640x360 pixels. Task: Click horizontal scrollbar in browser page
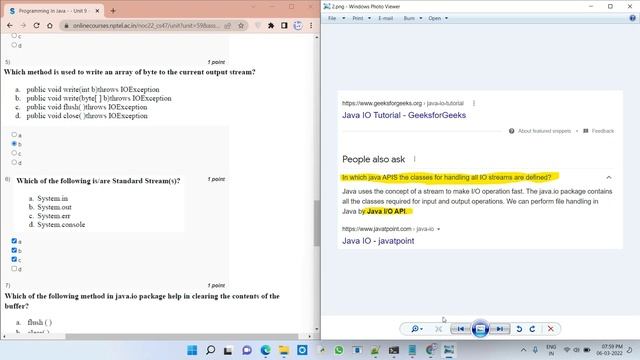pyautogui.click(x=182, y=336)
